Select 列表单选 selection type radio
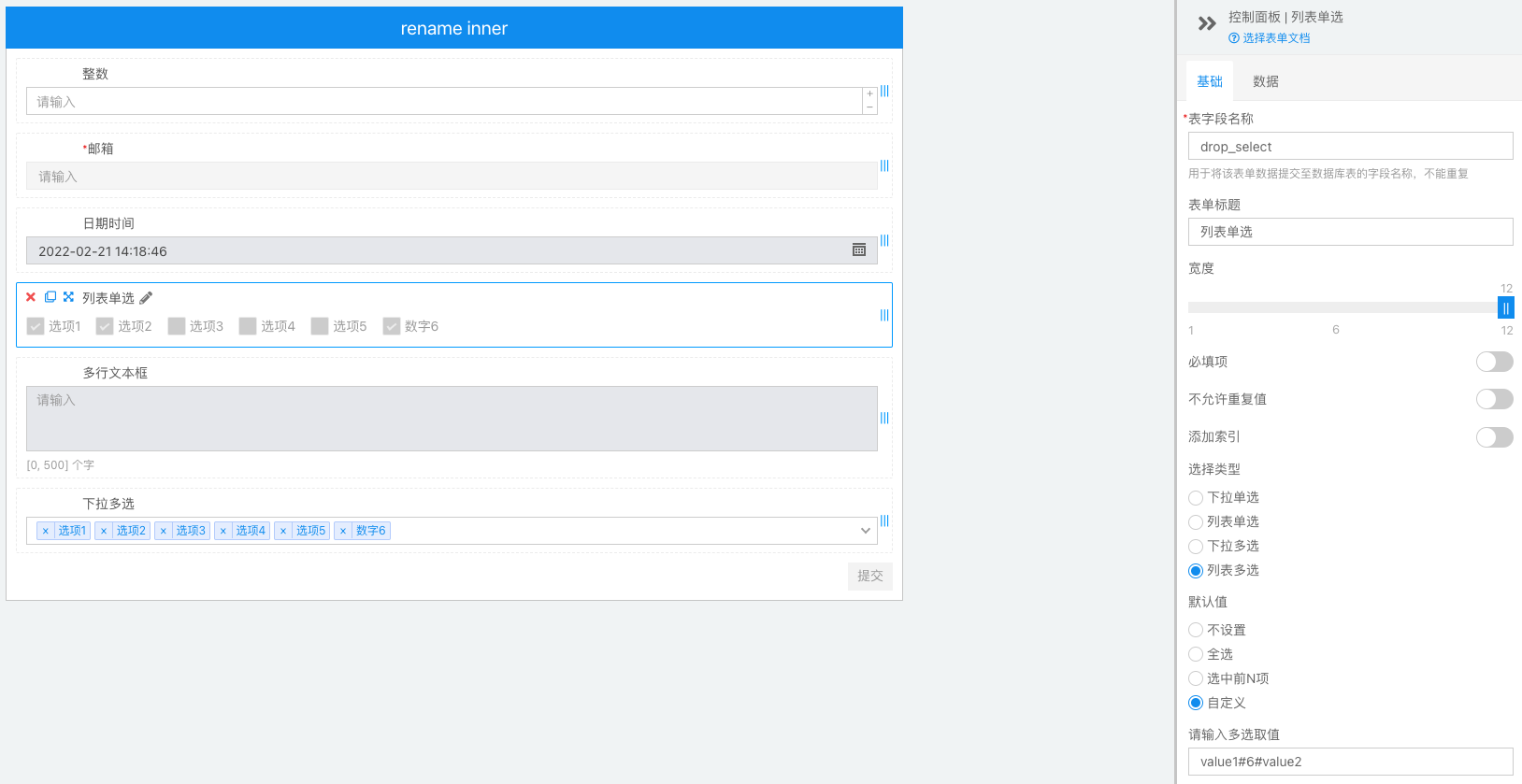 [1196, 522]
